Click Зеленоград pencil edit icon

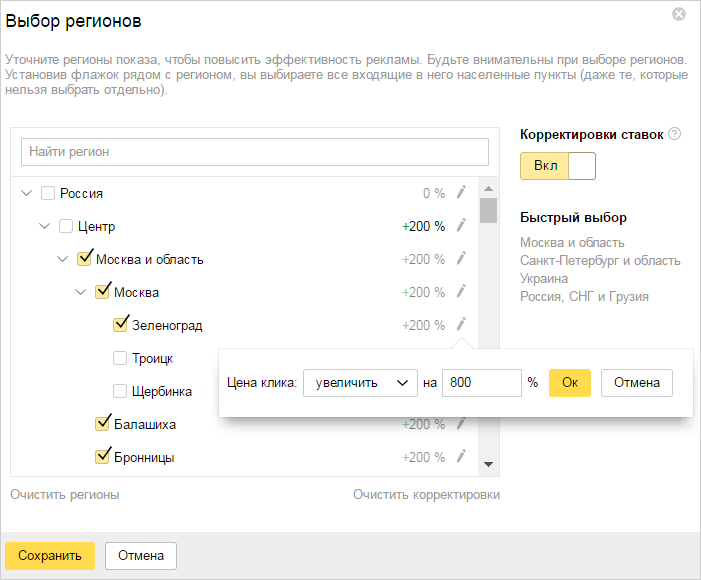click(x=461, y=324)
